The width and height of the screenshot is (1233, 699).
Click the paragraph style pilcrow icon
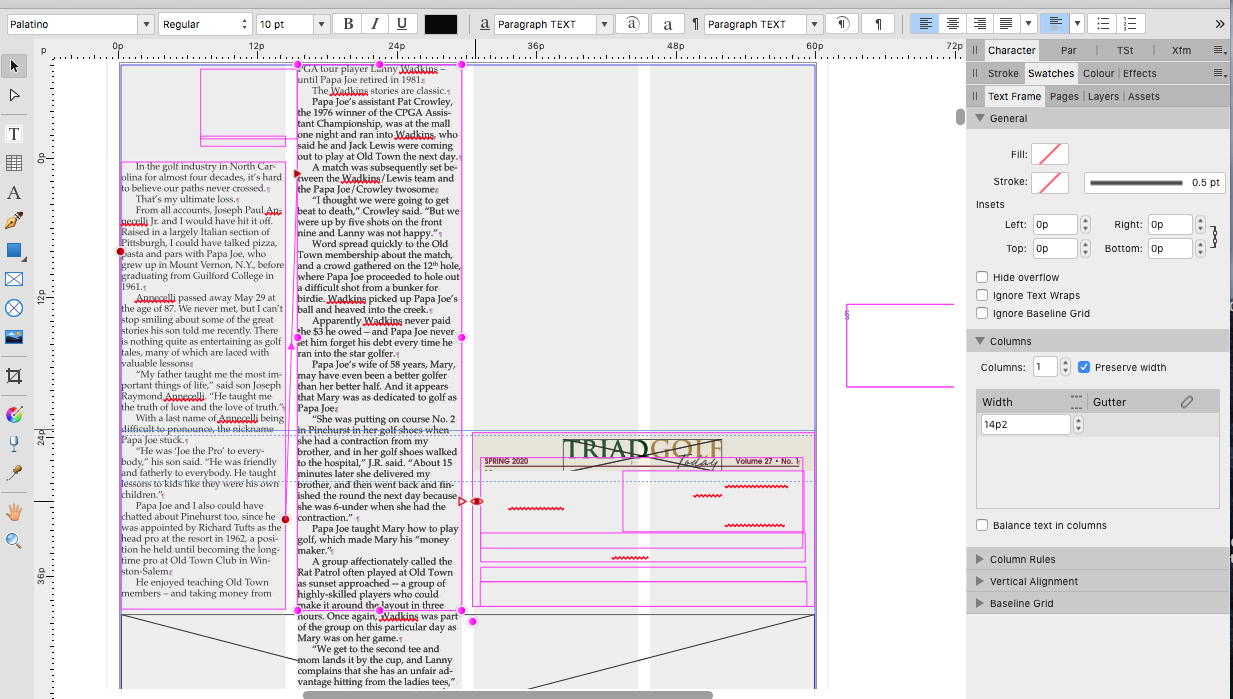695,24
